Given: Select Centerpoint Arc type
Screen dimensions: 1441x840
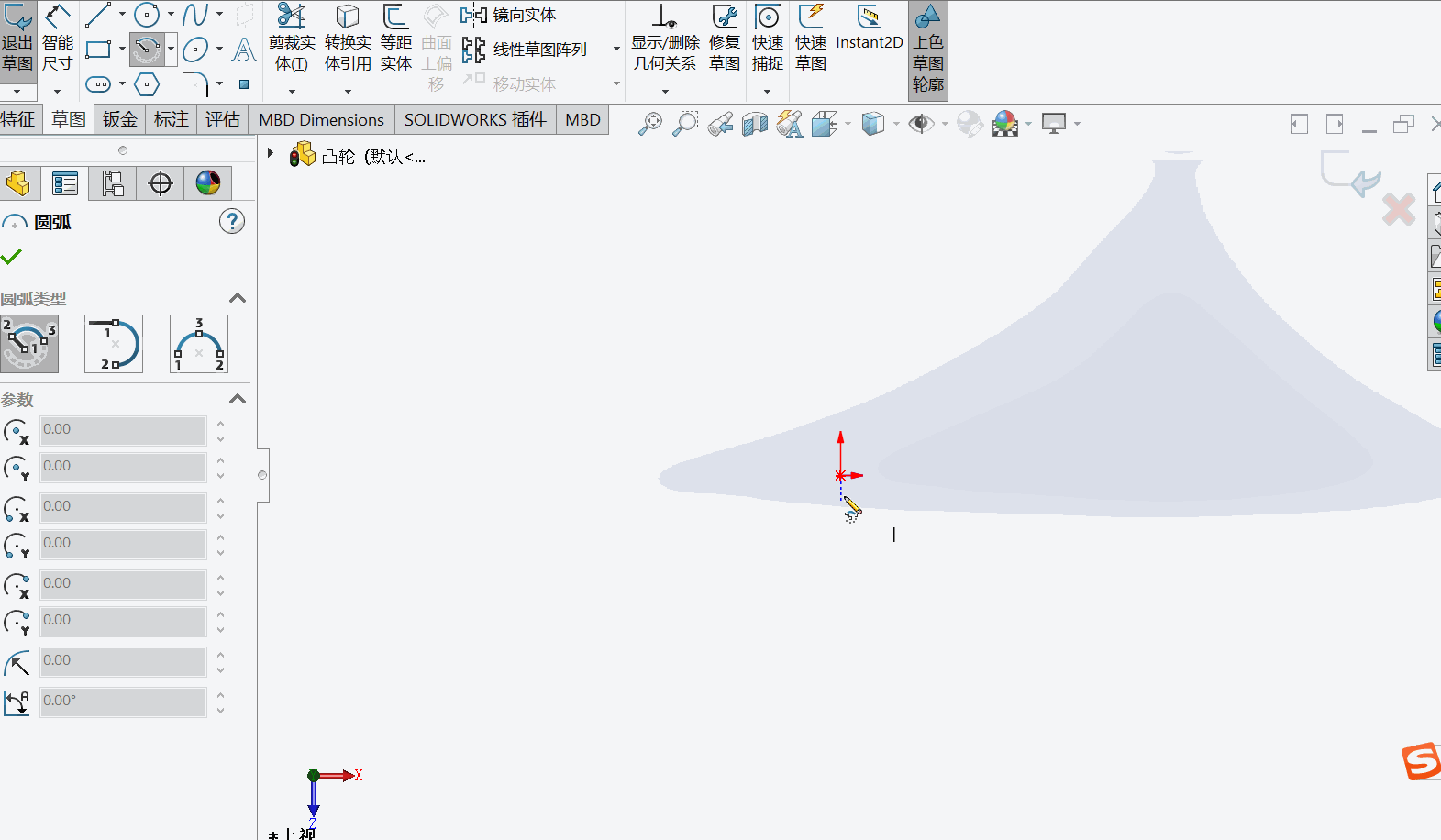Looking at the screenshot, I should (x=29, y=344).
